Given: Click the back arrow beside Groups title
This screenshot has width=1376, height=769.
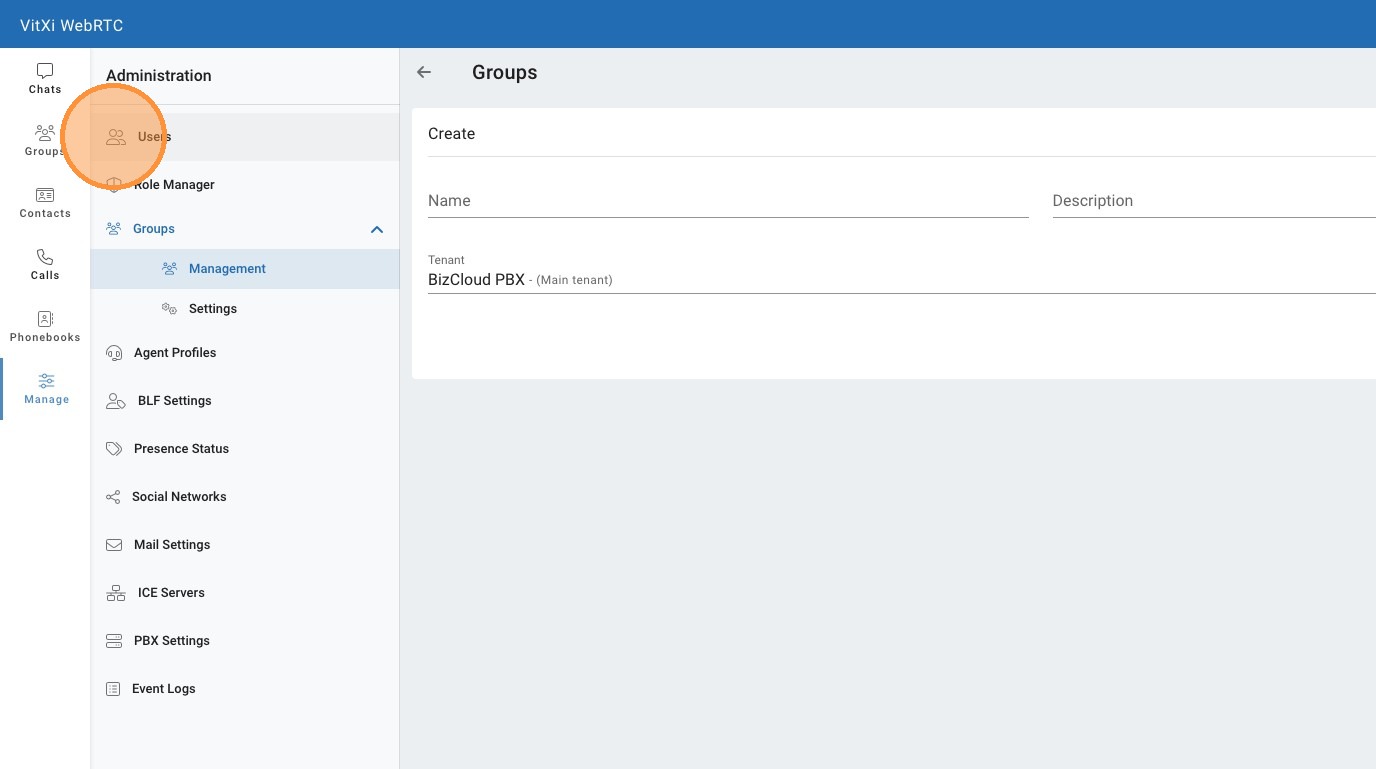Looking at the screenshot, I should (x=424, y=72).
